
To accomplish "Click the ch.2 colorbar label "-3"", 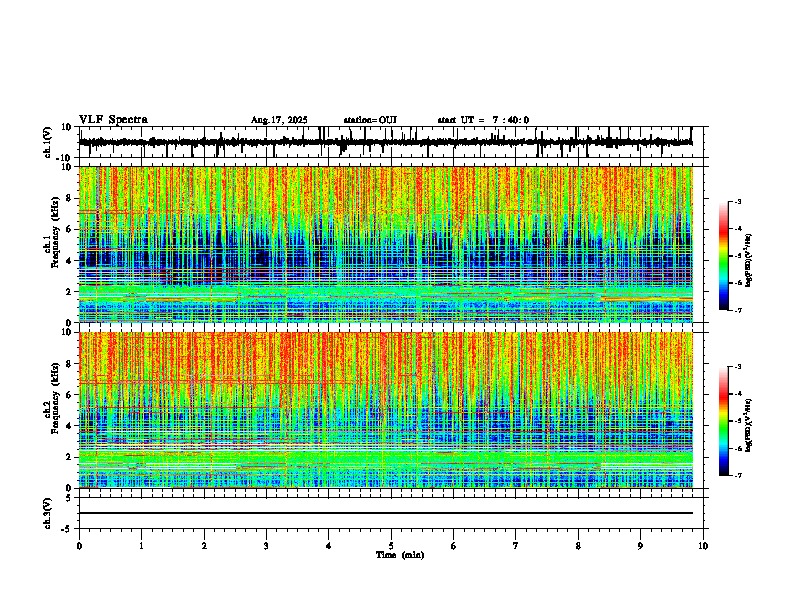I will click(738, 367).
